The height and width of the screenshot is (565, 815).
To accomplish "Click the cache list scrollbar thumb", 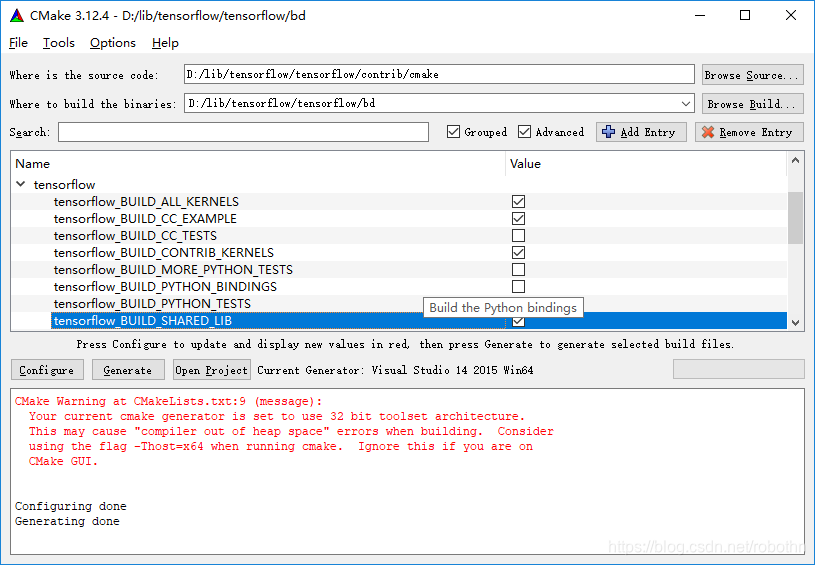I will click(795, 218).
